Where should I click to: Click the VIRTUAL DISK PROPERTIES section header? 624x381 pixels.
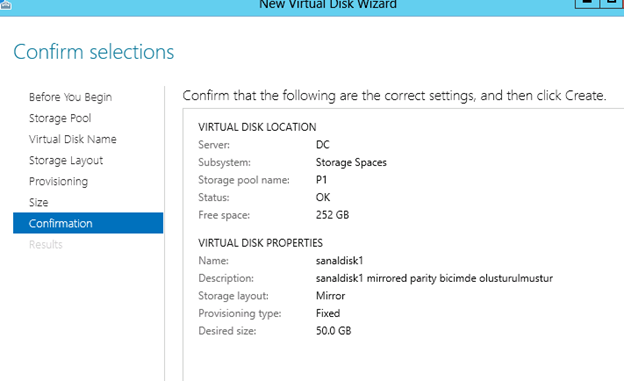tap(260, 243)
